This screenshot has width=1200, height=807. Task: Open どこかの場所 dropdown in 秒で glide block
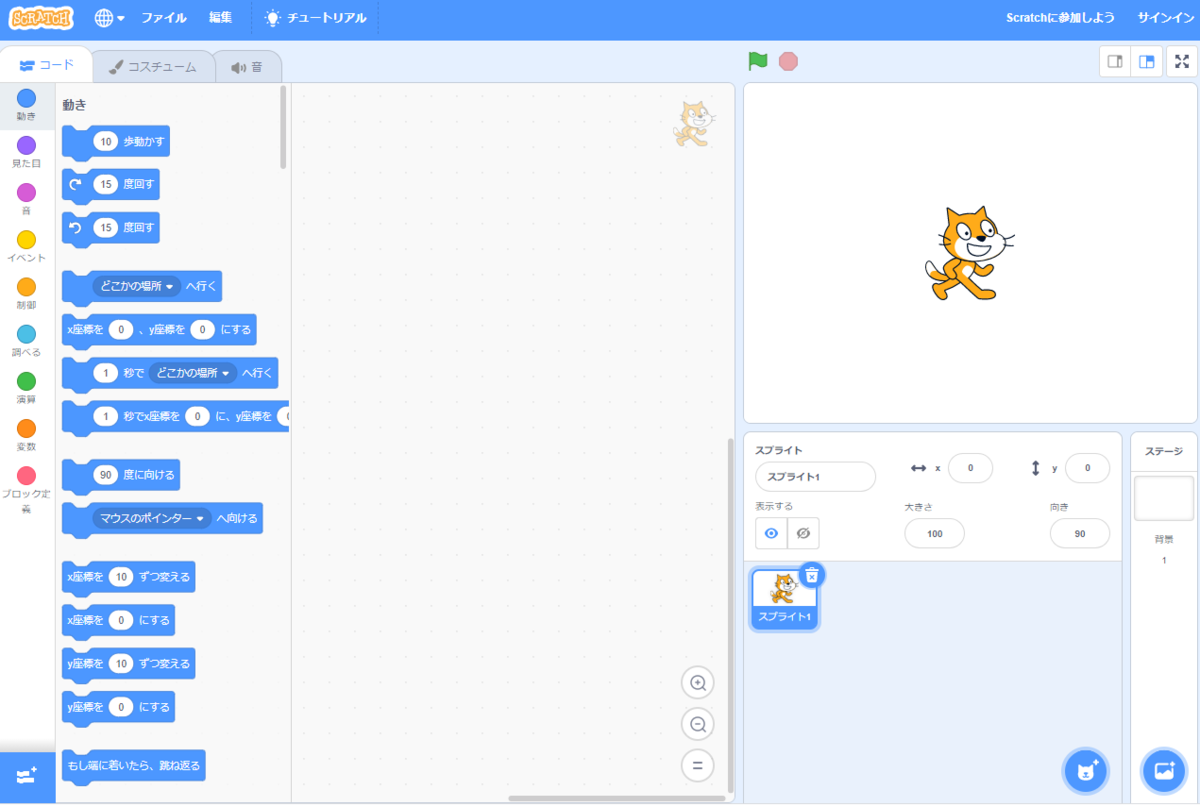tap(193, 373)
